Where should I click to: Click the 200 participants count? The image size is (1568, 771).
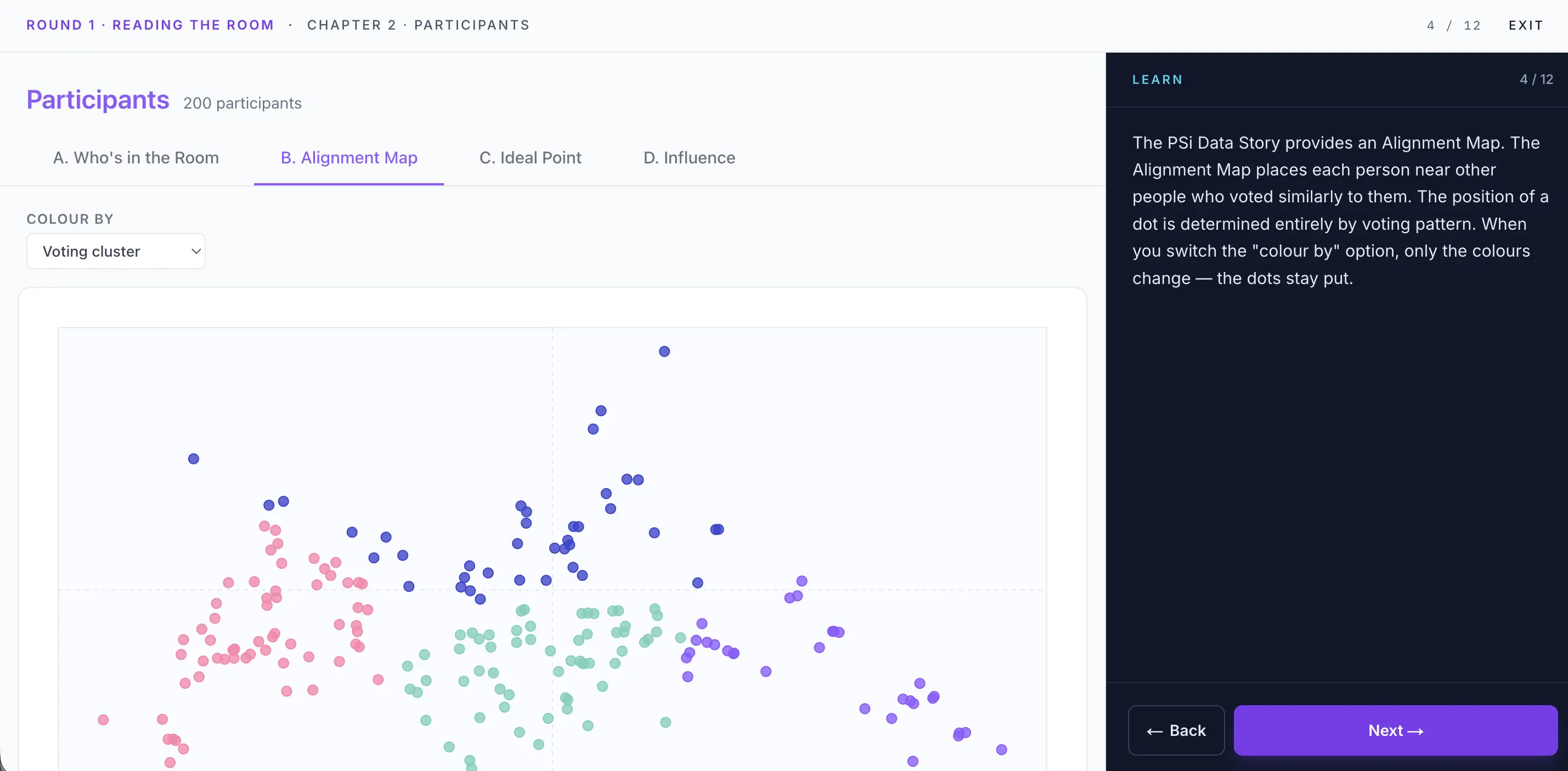point(242,104)
